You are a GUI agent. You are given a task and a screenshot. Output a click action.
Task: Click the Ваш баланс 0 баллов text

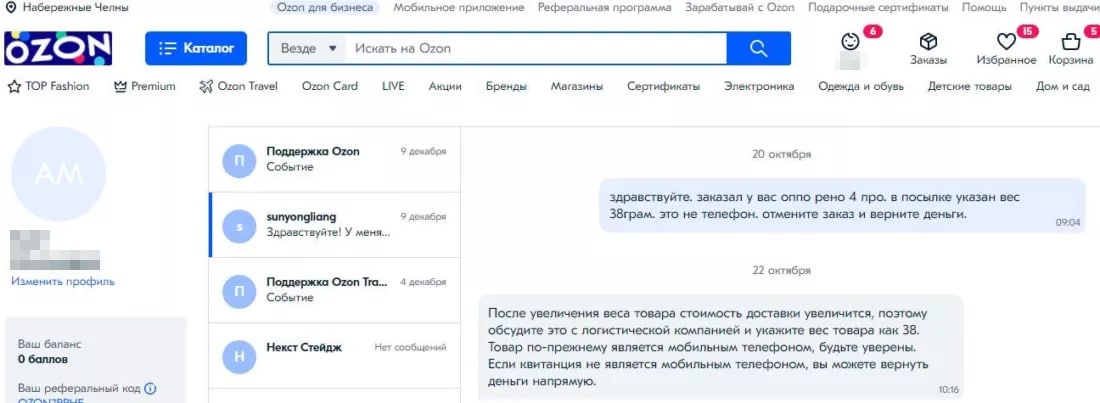pos(50,352)
